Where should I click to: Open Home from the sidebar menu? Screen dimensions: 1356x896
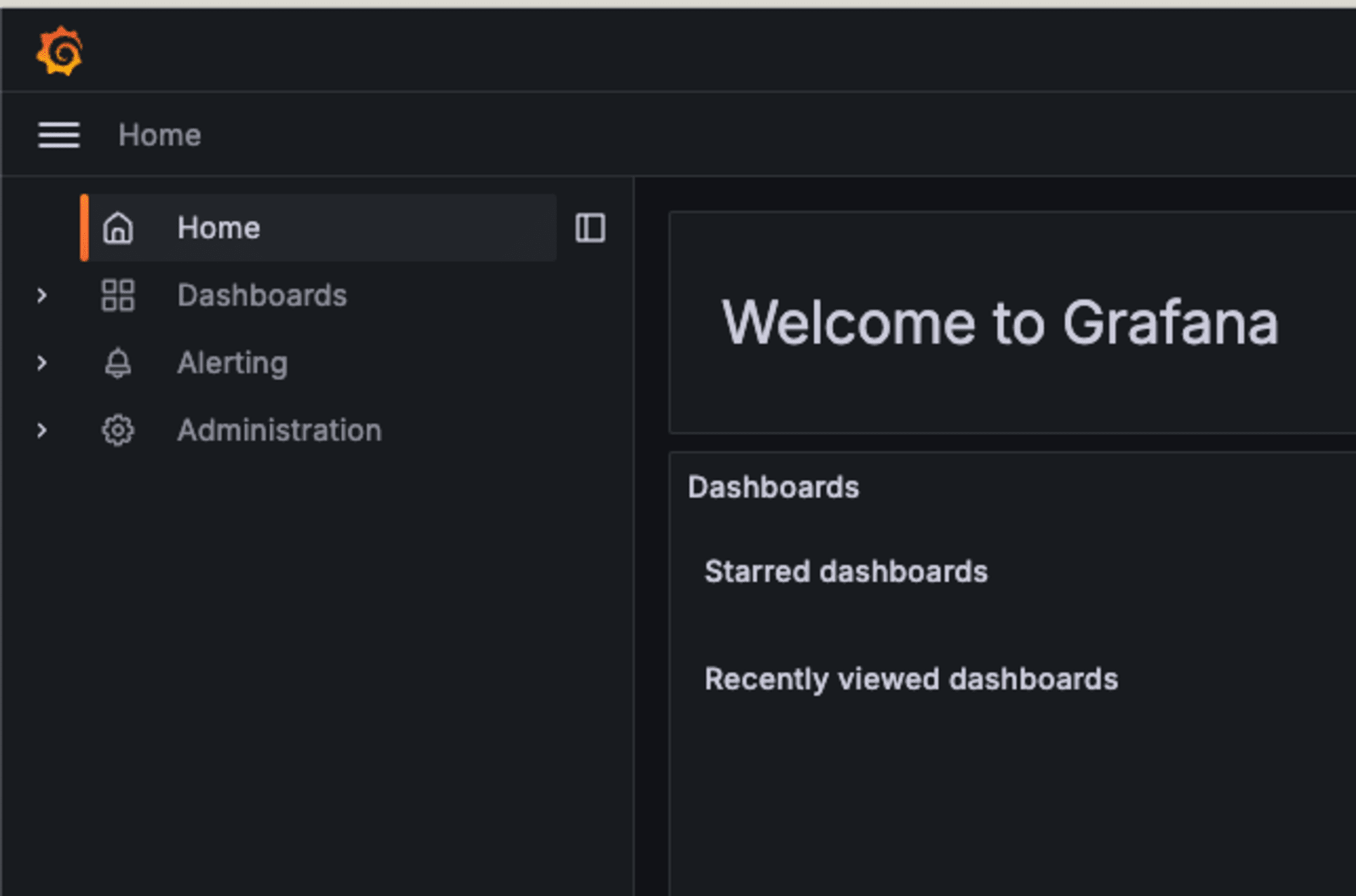pyautogui.click(x=319, y=228)
